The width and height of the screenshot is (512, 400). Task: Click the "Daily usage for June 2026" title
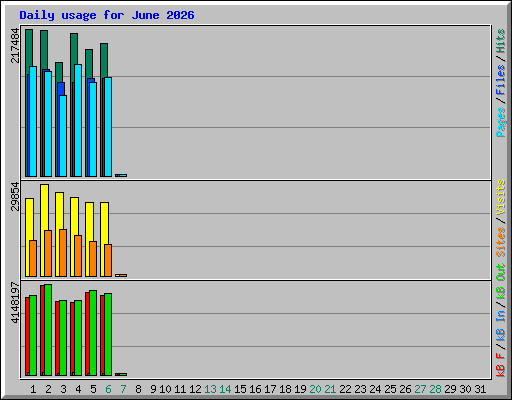(x=107, y=15)
